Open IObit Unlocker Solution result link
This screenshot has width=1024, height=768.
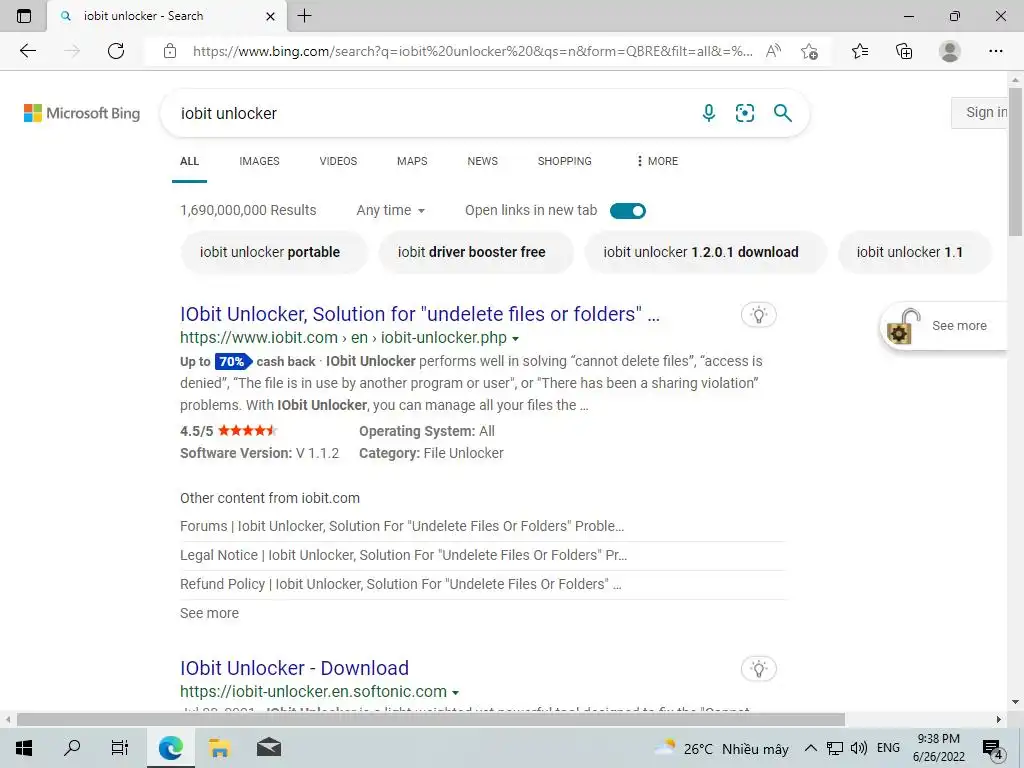(420, 314)
